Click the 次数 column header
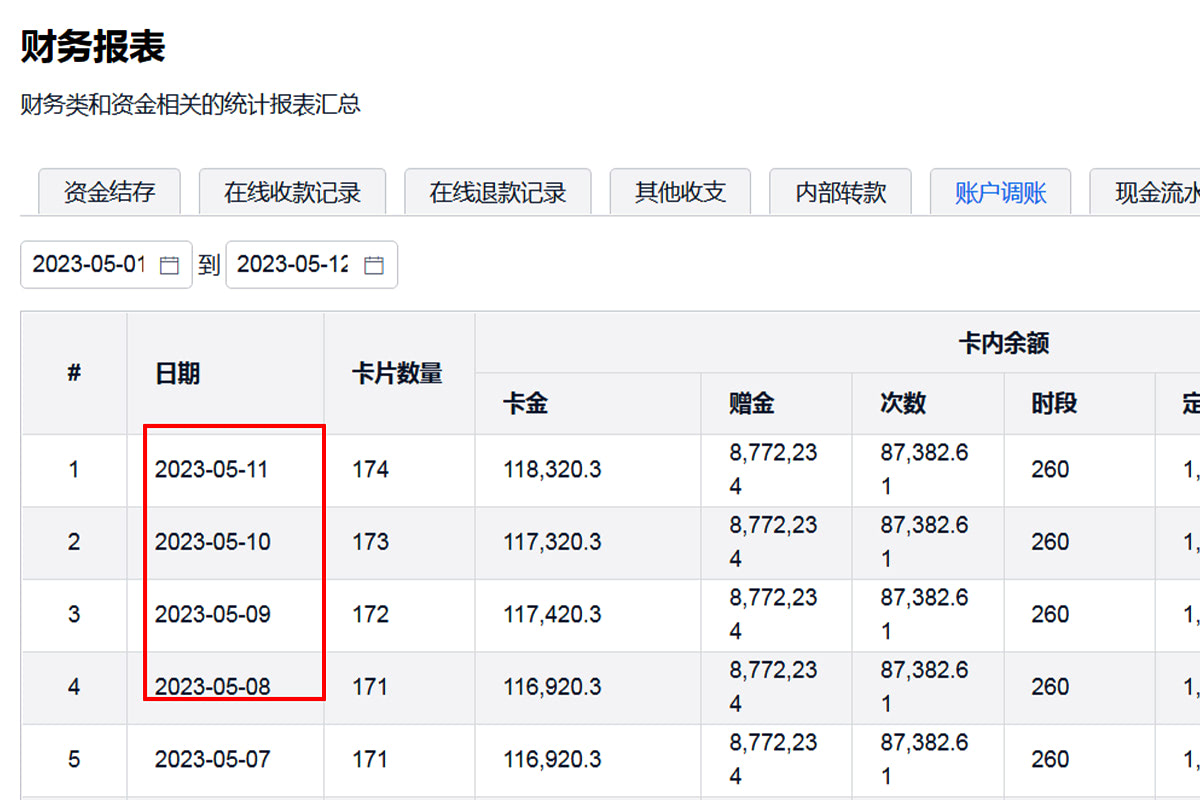This screenshot has width=1200, height=800. (x=903, y=404)
